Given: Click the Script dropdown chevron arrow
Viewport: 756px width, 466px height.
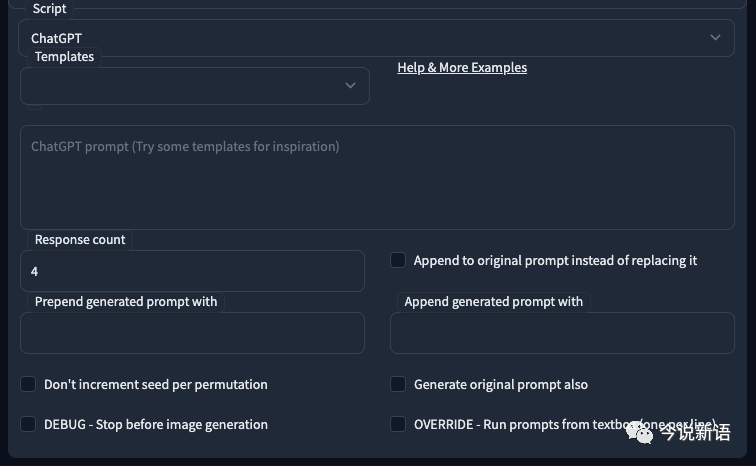Looking at the screenshot, I should [715, 38].
